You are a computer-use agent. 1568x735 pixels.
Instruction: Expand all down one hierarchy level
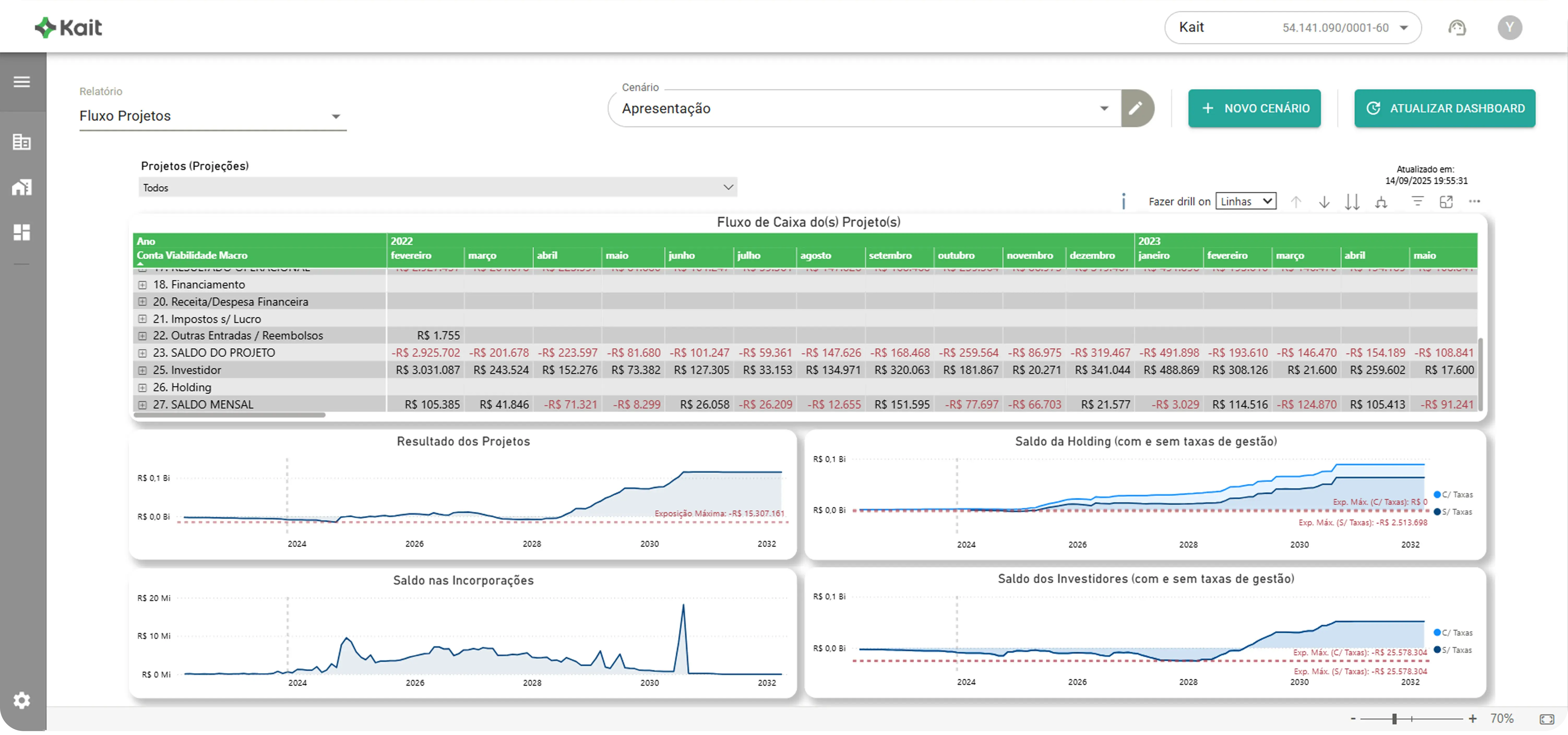(1381, 202)
